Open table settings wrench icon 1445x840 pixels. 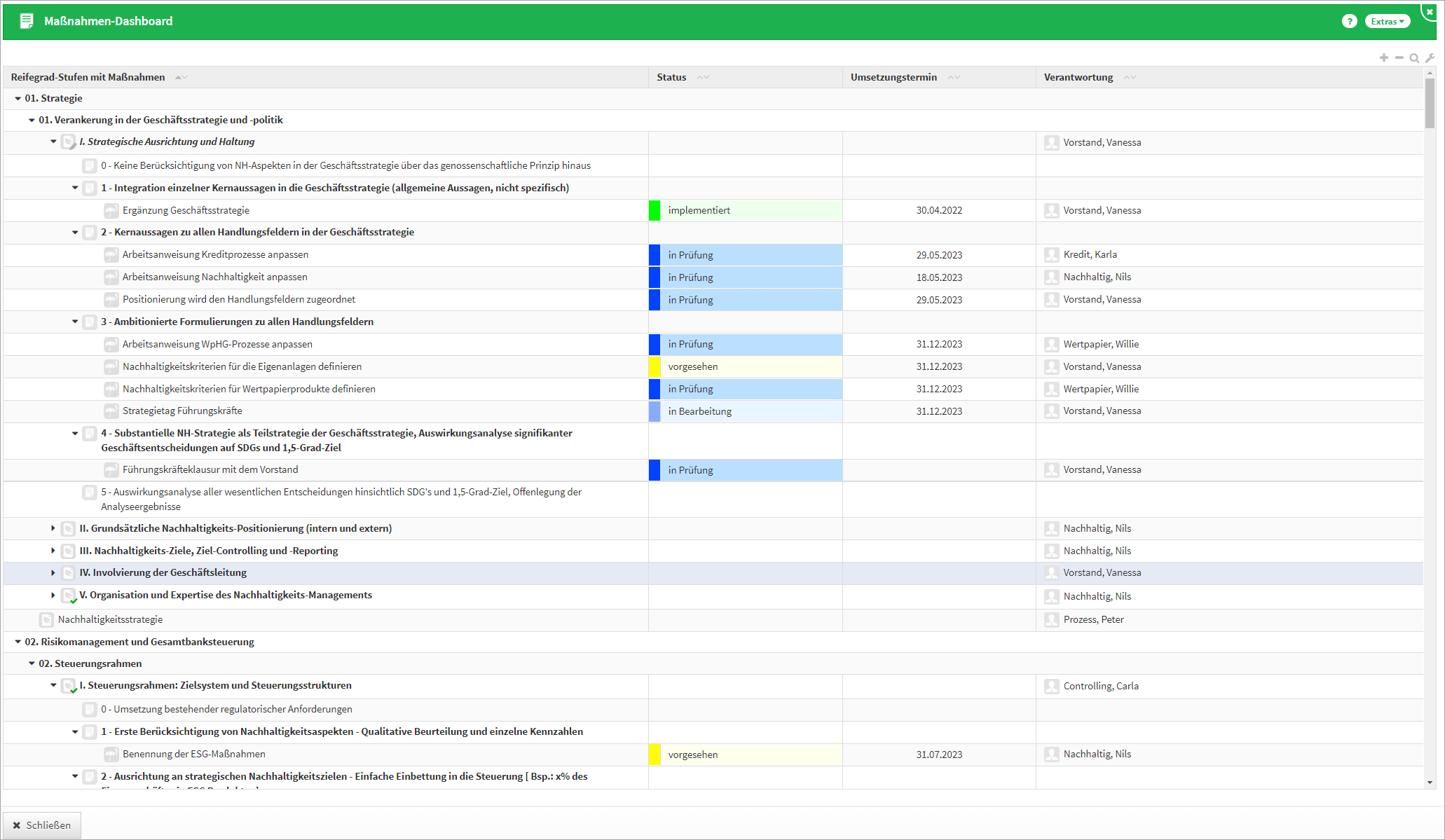click(x=1430, y=58)
